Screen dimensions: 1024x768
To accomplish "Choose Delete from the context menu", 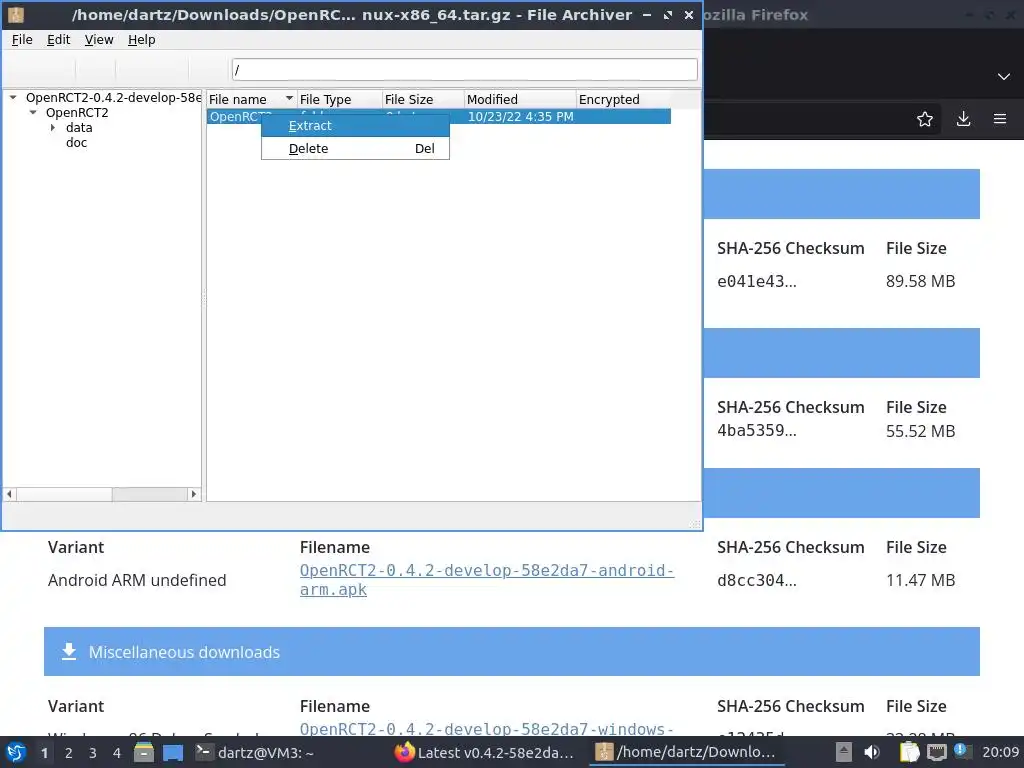I will click(x=355, y=148).
